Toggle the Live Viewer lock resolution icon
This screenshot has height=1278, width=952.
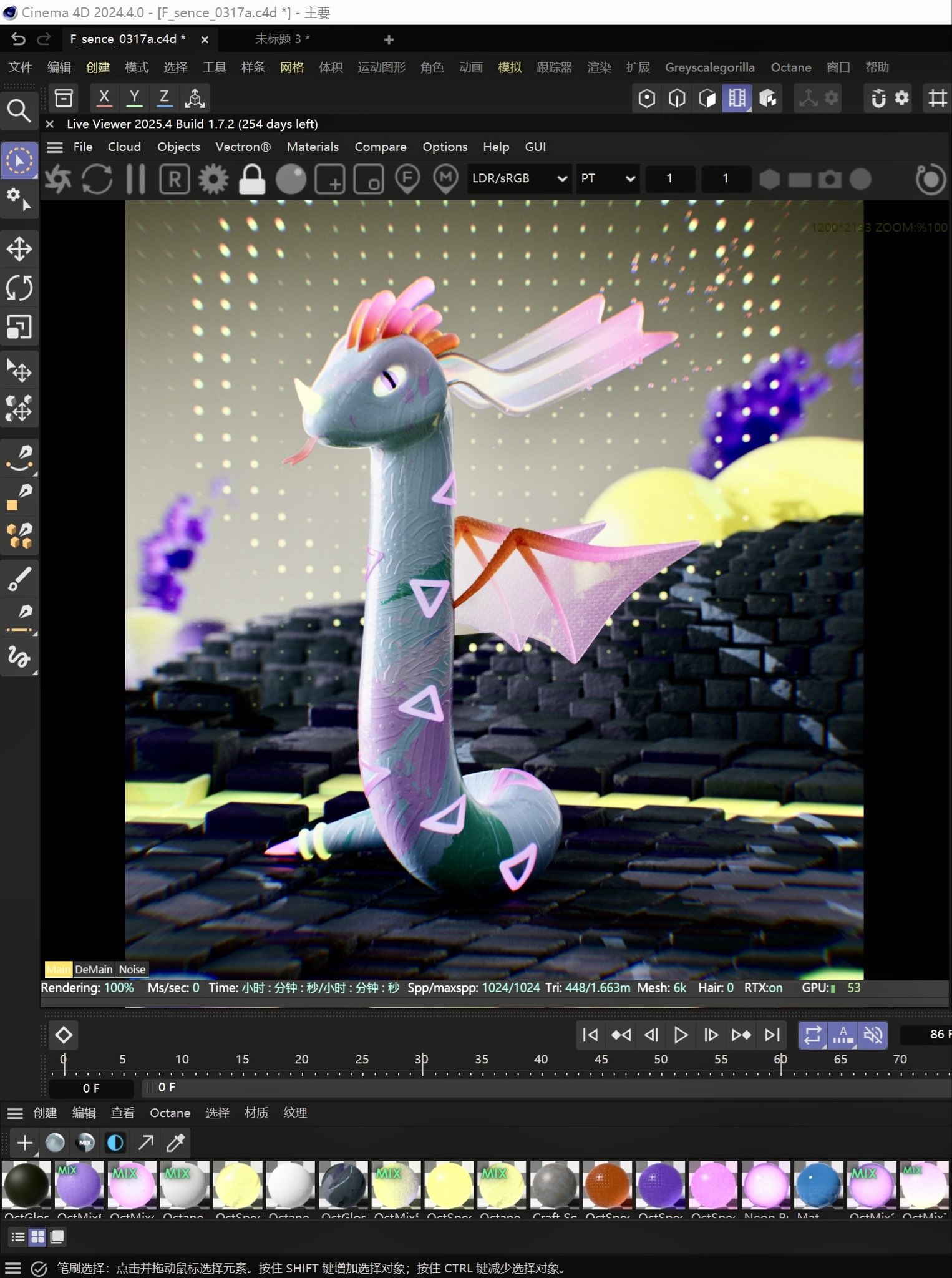[252, 179]
